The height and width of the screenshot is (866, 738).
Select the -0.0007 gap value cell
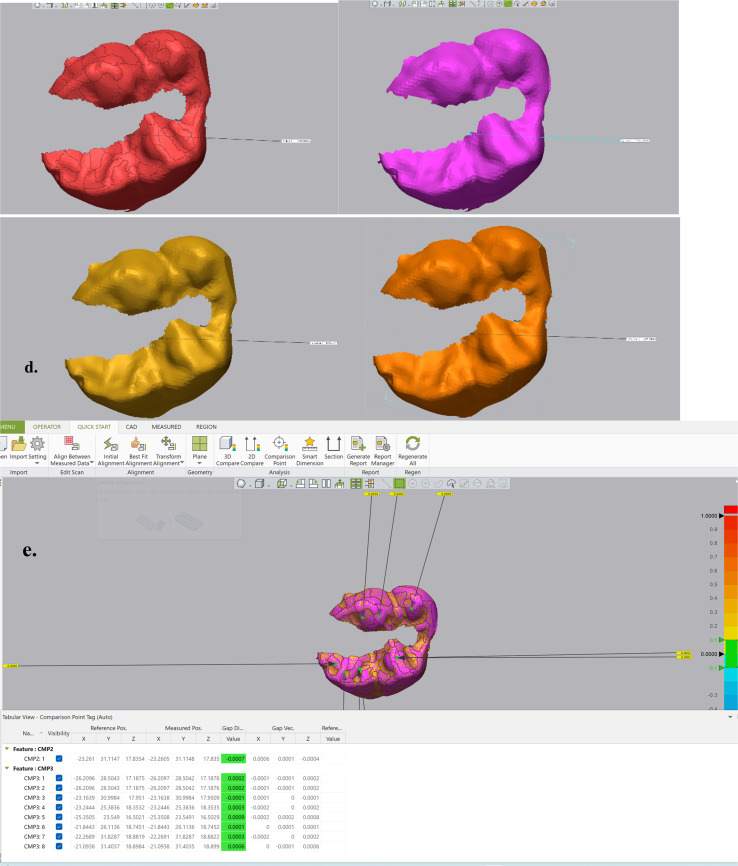pos(233,759)
